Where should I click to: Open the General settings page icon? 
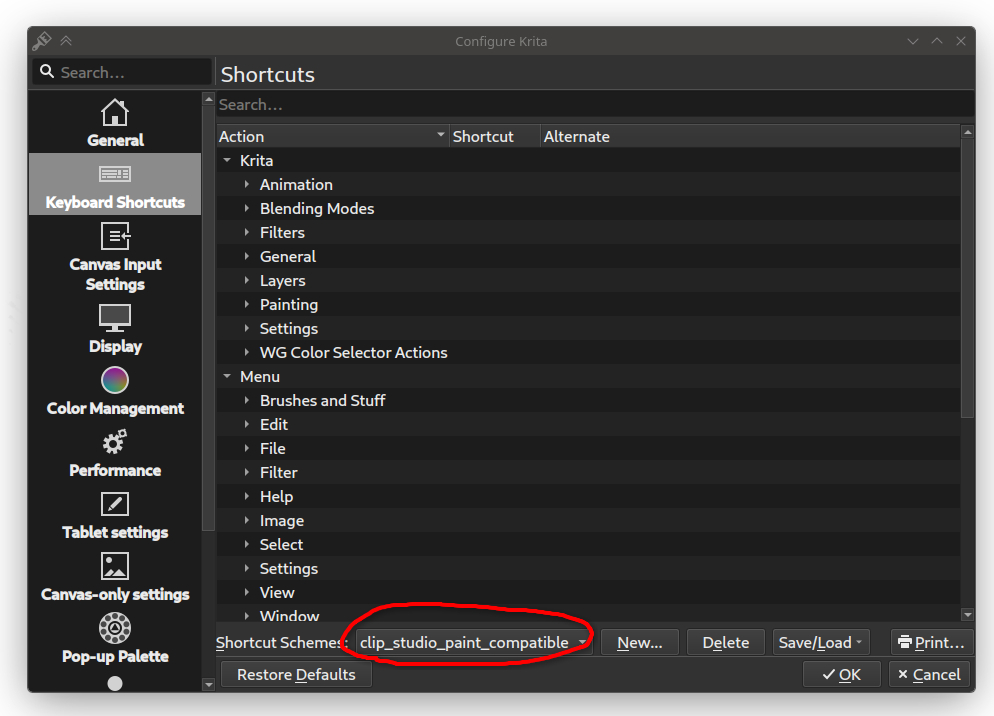(115, 113)
